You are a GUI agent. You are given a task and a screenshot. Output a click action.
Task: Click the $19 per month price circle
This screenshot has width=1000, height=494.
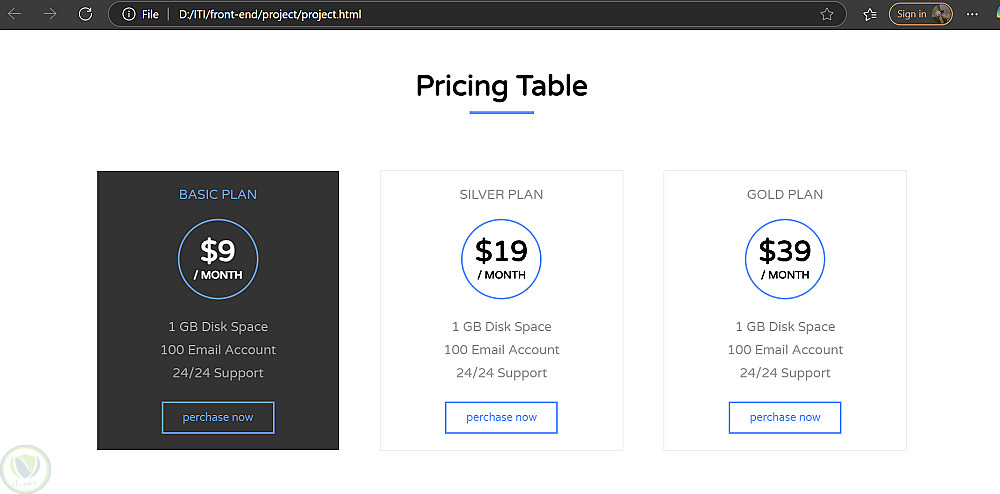(501, 259)
